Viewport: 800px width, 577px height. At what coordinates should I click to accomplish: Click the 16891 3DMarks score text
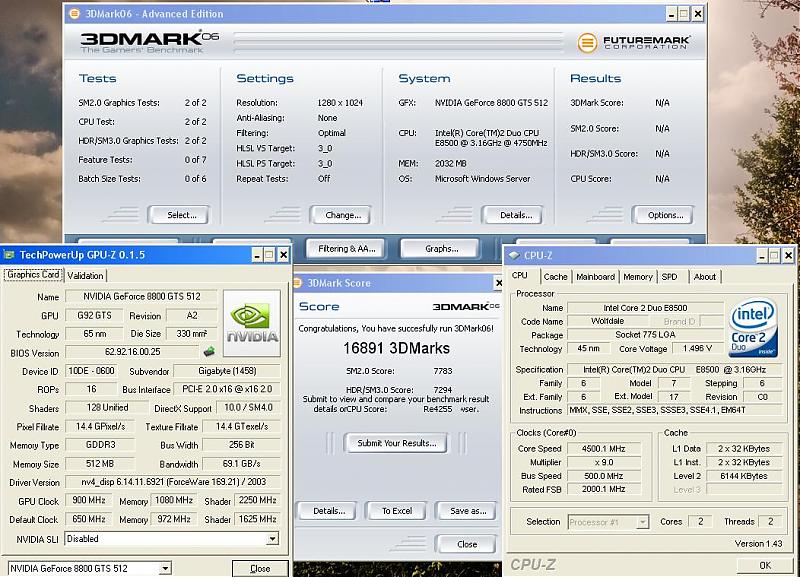click(396, 348)
